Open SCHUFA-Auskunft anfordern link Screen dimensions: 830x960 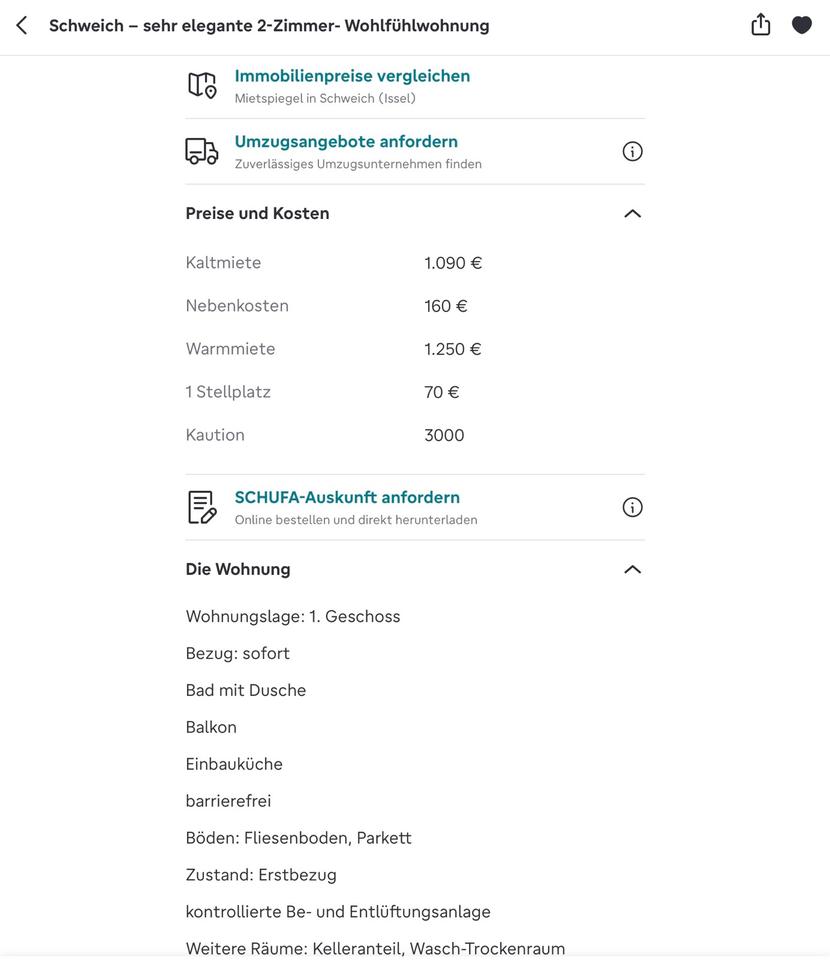347,498
